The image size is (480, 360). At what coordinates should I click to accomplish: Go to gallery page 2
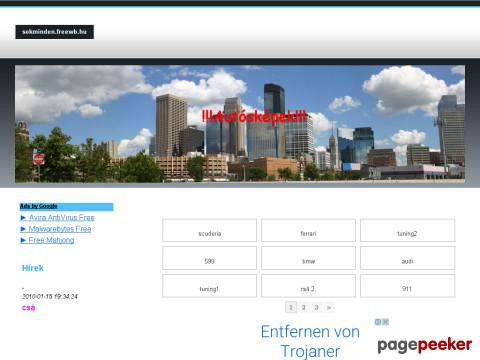304,307
